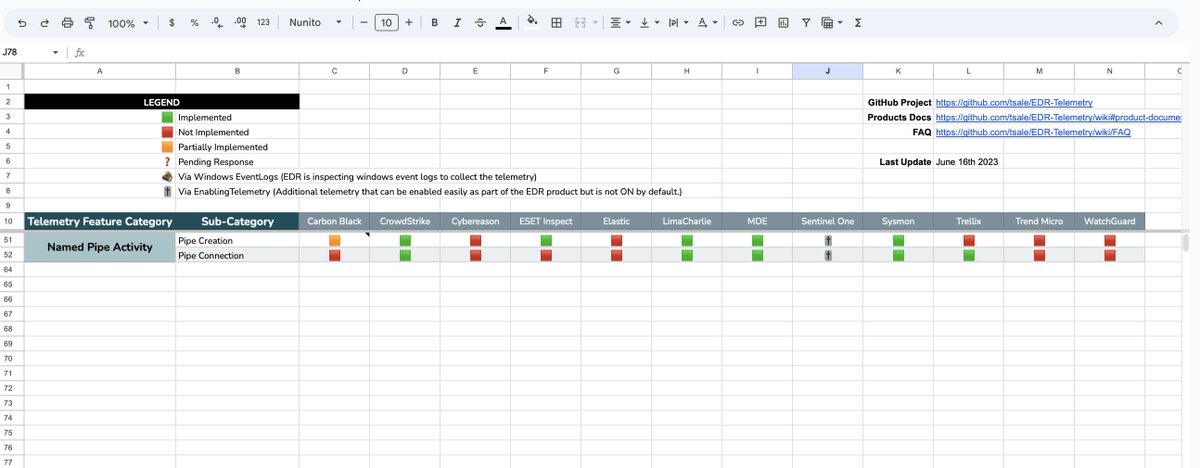
Task: Open the J78 name box dropdown arrow
Action: [56, 52]
